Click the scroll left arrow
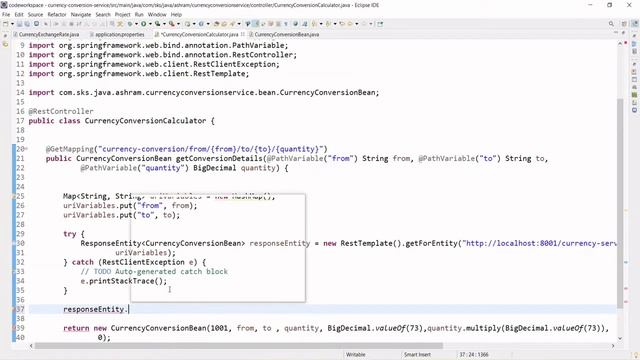The height and width of the screenshot is (360, 640). [31, 346]
